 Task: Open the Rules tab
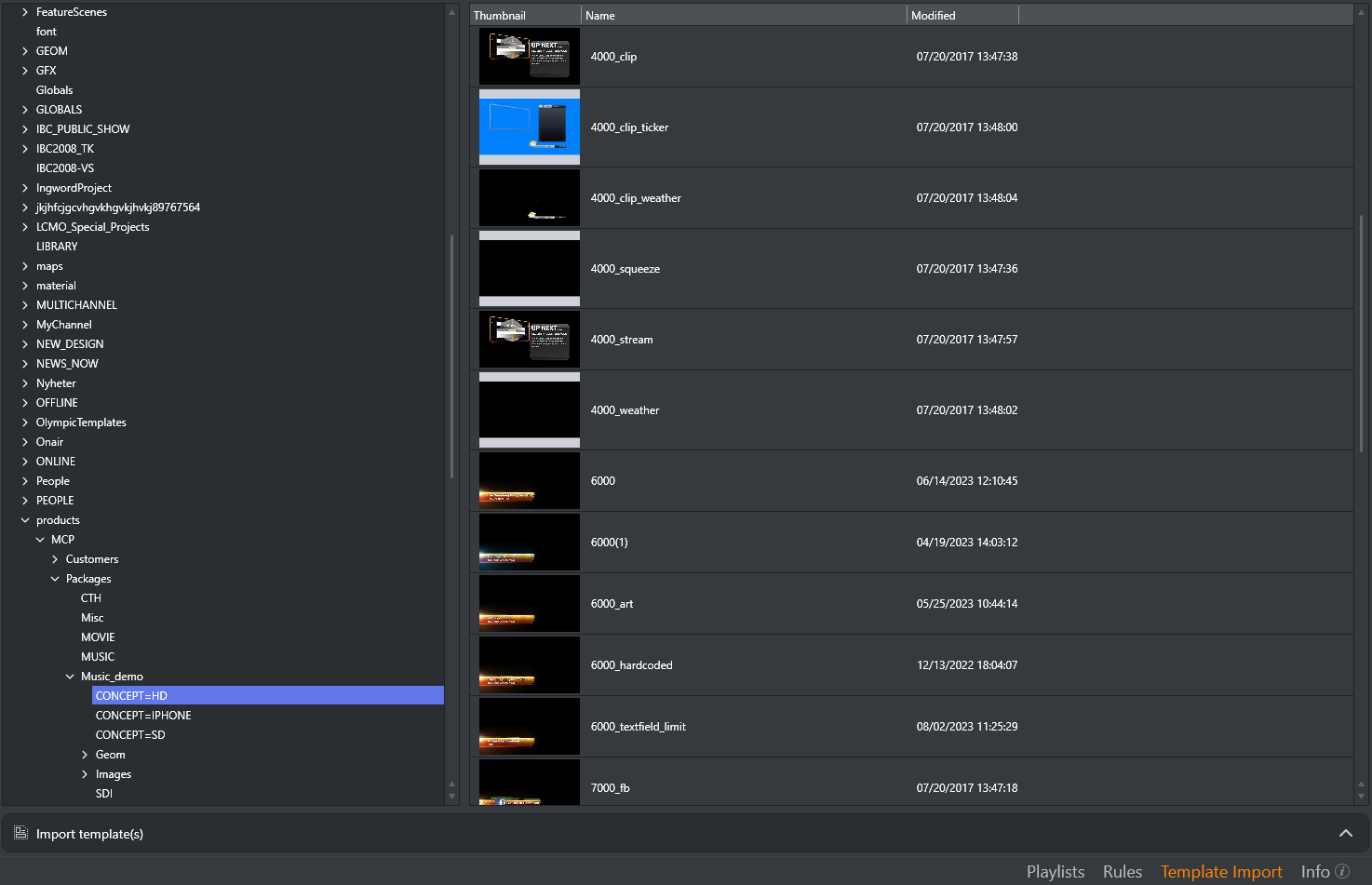pos(1122,871)
